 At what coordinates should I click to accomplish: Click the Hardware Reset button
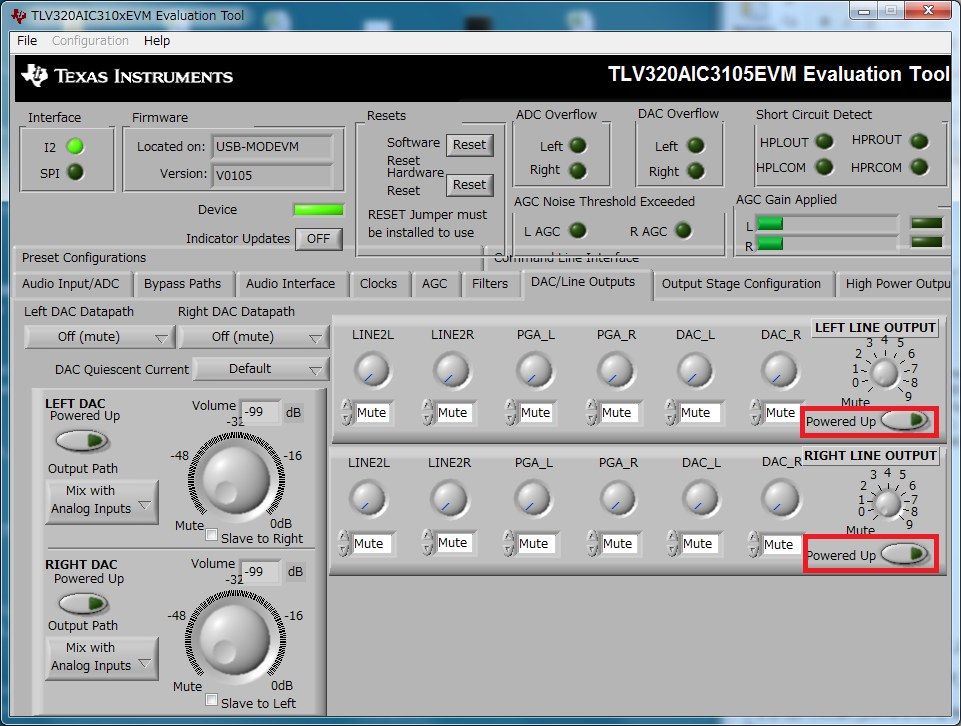[469, 184]
